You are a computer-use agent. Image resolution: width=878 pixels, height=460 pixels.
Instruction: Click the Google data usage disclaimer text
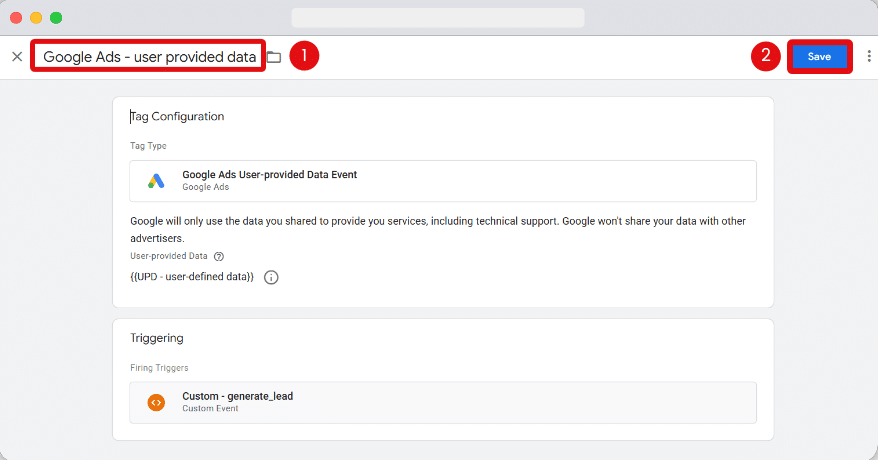point(438,229)
